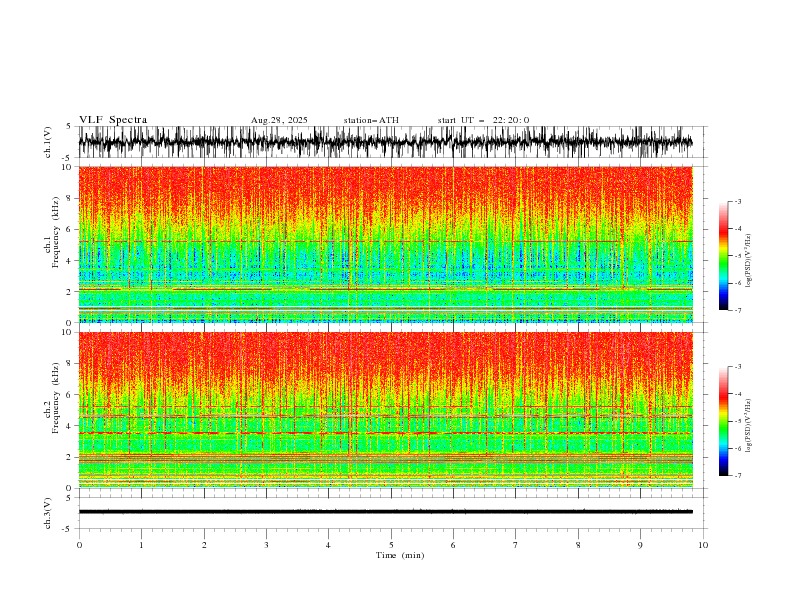This screenshot has height=612, width=792.
Task: Click the time axis tick label '5'
Action: [391, 545]
